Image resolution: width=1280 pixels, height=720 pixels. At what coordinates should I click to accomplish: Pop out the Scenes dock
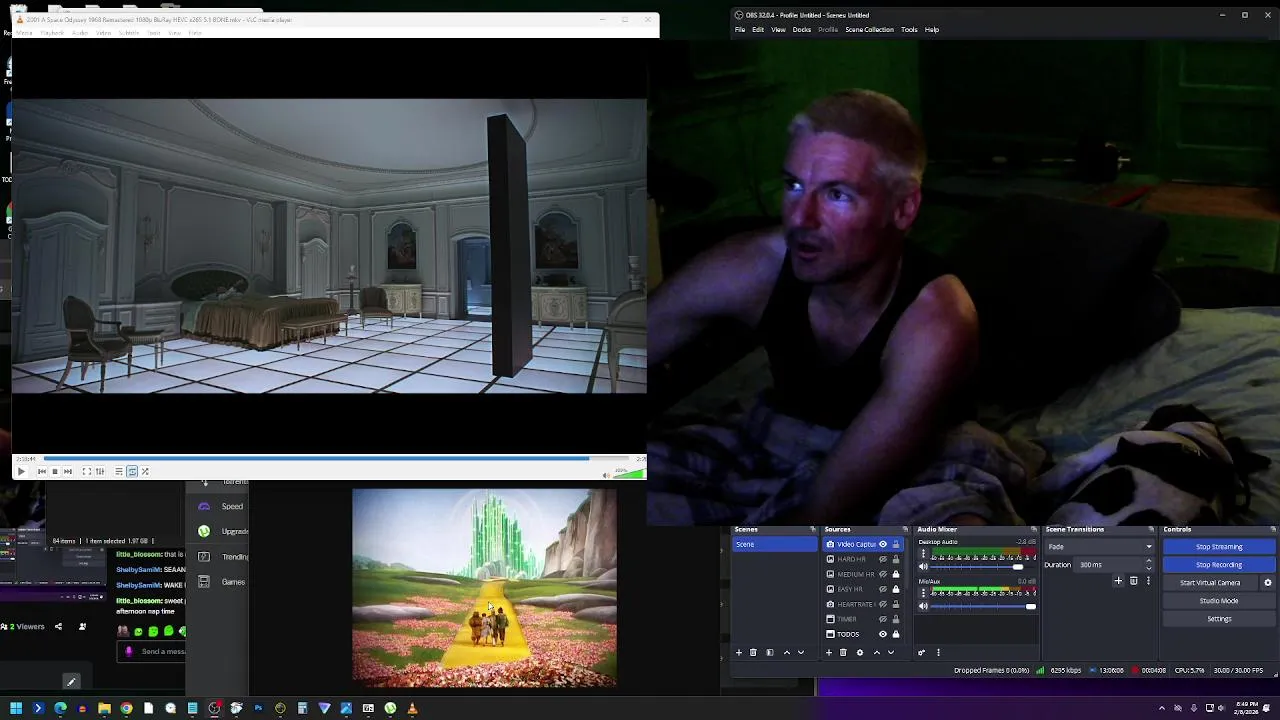pyautogui.click(x=812, y=529)
